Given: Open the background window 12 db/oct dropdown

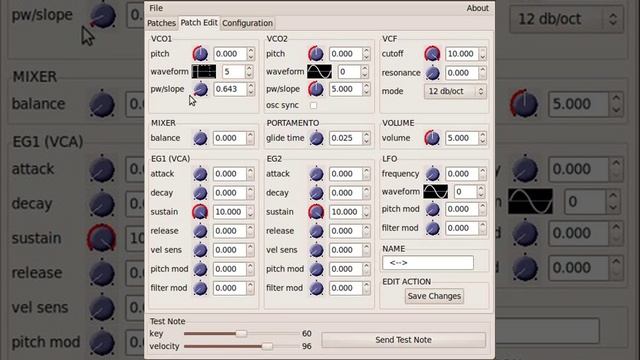Looking at the screenshot, I should click(567, 19).
